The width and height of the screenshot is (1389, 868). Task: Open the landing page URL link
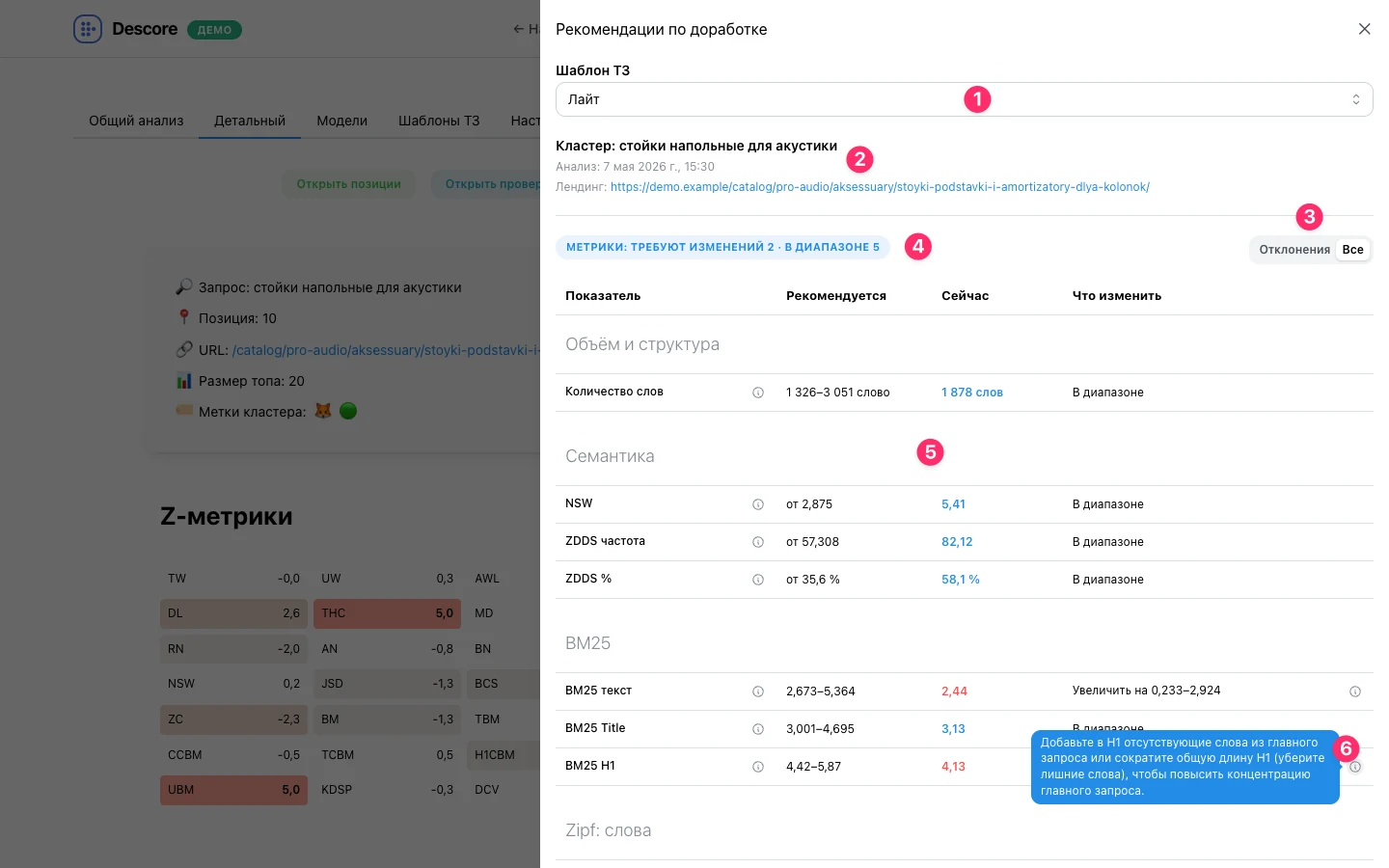click(880, 187)
